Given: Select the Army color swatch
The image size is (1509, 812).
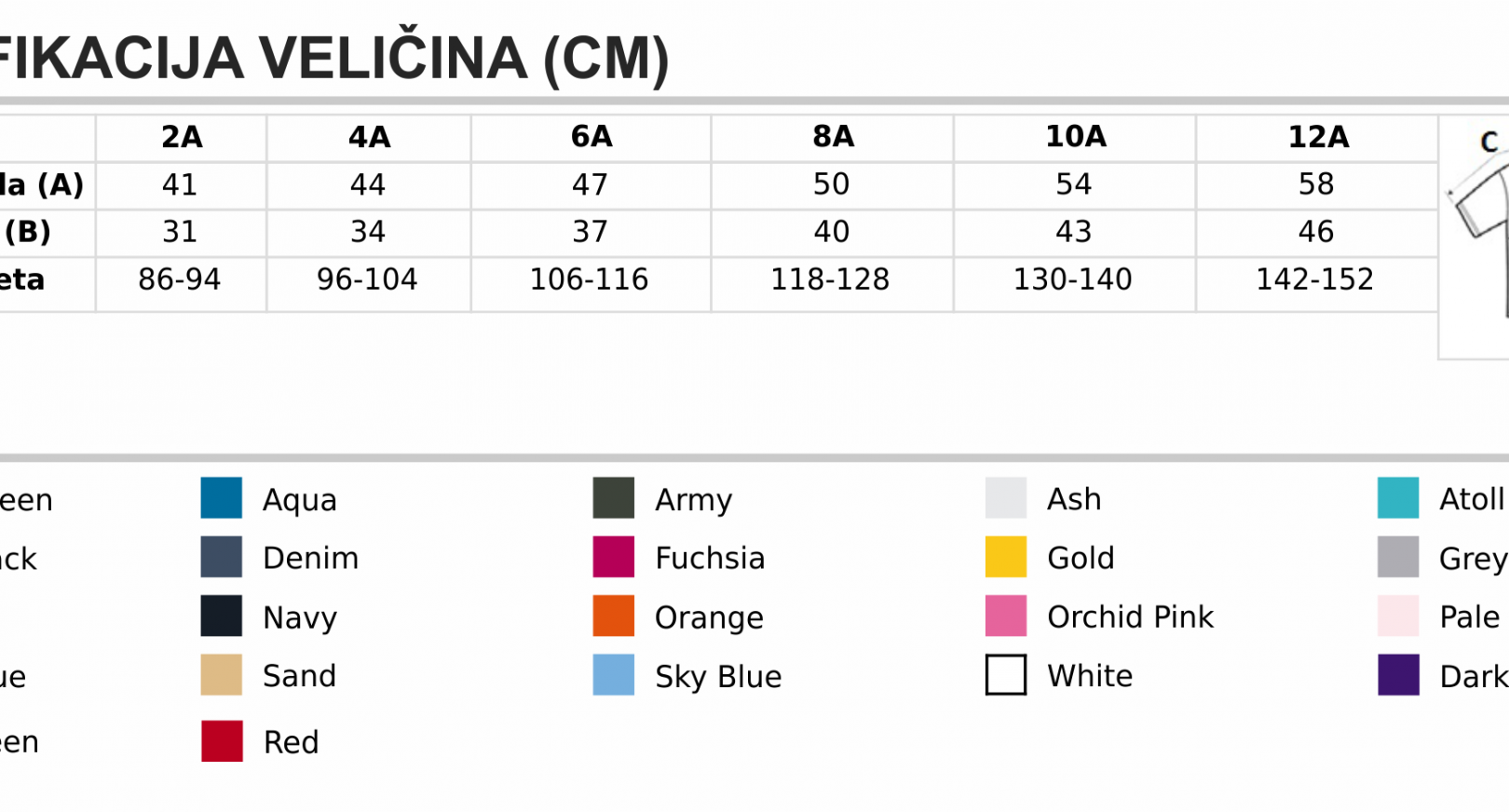Looking at the screenshot, I should pos(614,498).
